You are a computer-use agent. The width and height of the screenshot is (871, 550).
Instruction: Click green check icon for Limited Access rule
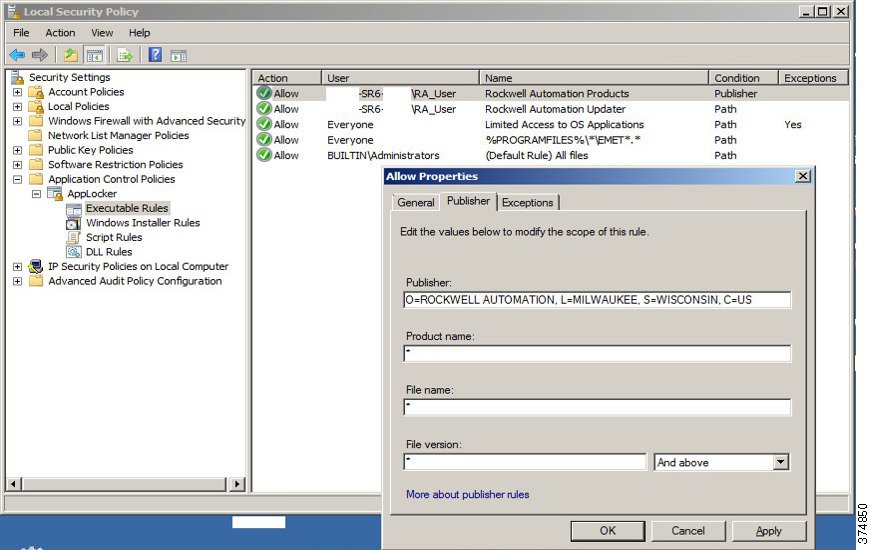(264, 124)
